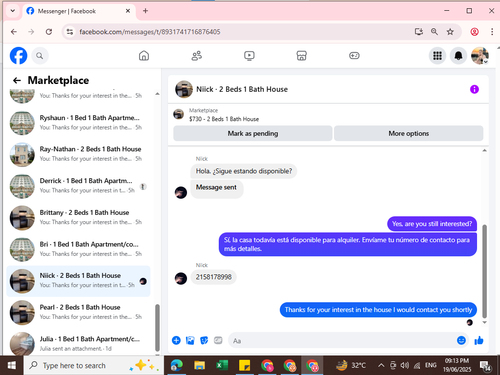Image resolution: width=500 pixels, height=375 pixels.
Task: Click the Mark as pending button
Action: 253,133
